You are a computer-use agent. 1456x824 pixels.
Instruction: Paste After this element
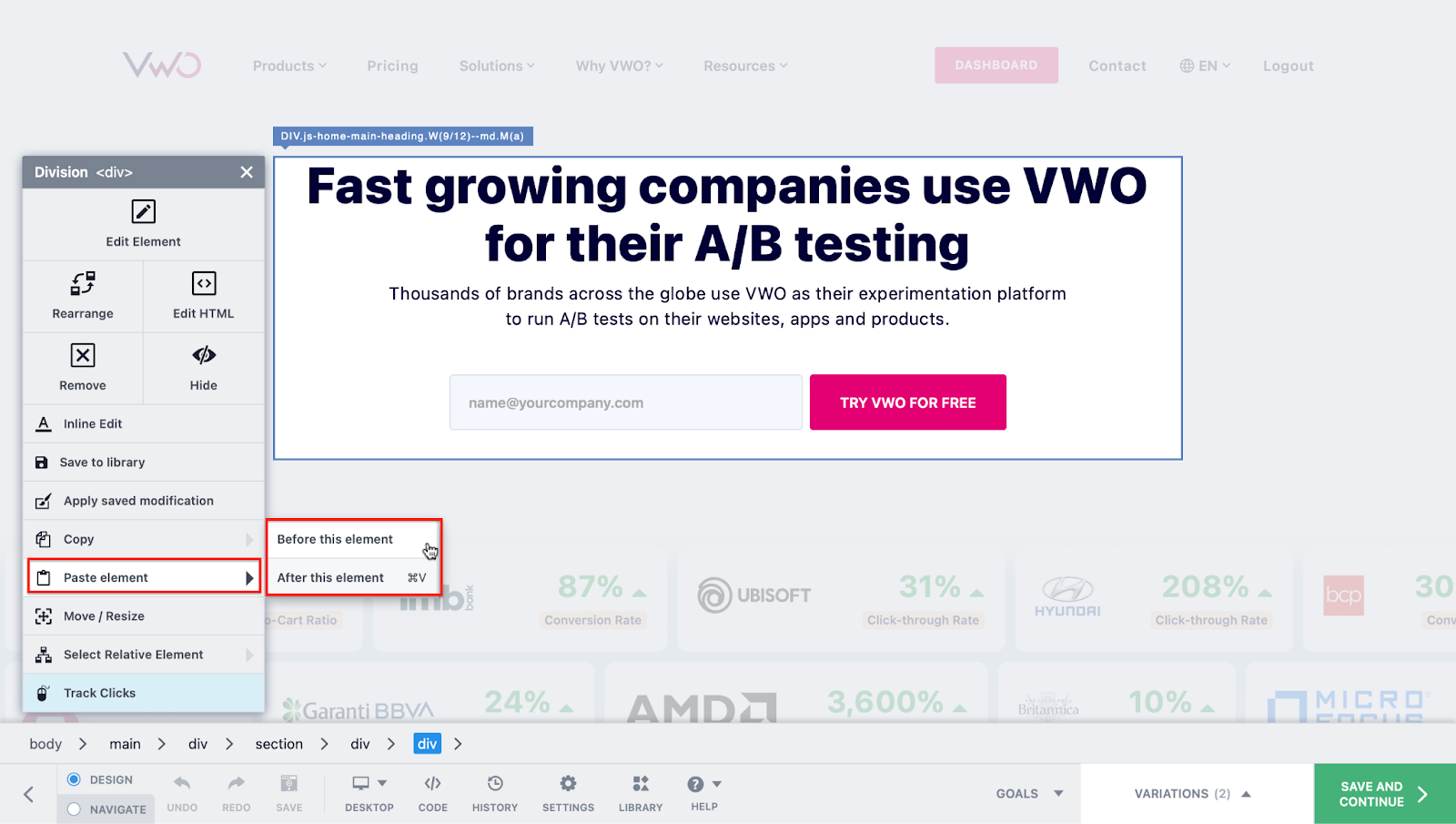[353, 577]
